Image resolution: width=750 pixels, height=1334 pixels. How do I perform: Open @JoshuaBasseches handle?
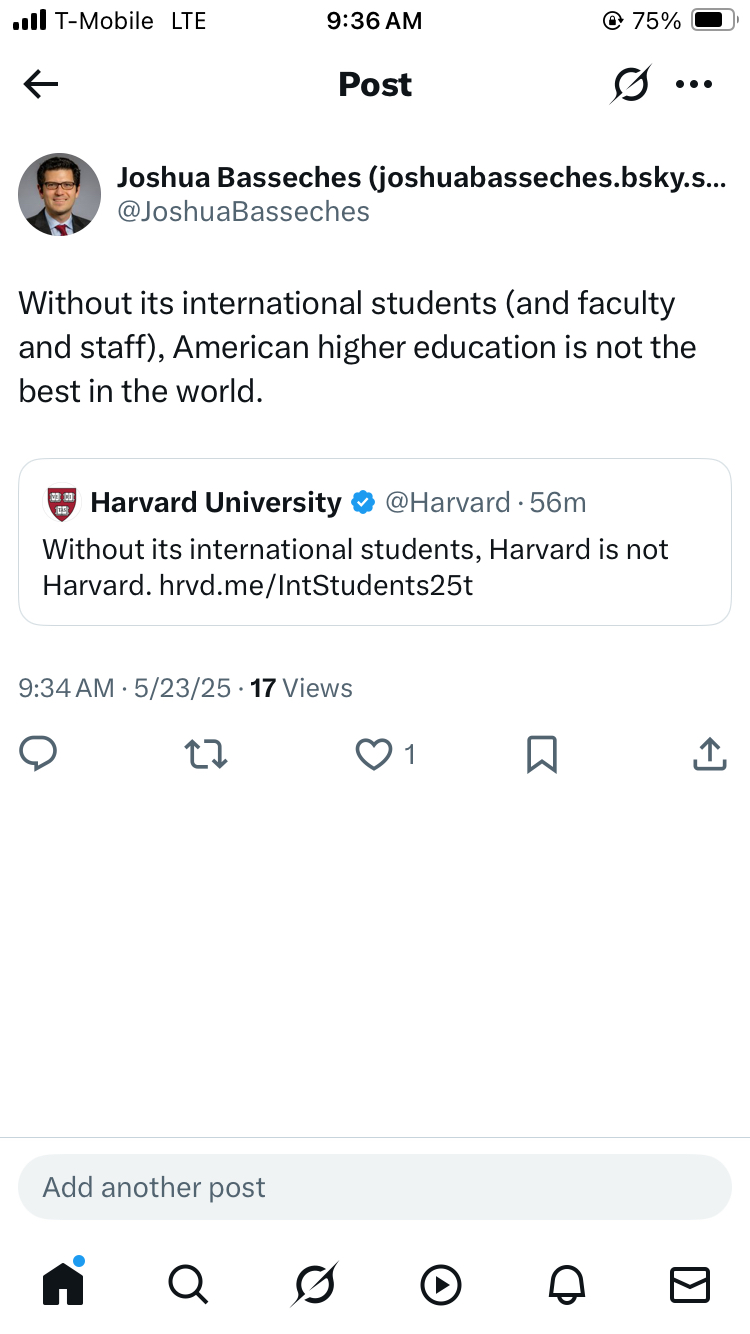pos(243,212)
